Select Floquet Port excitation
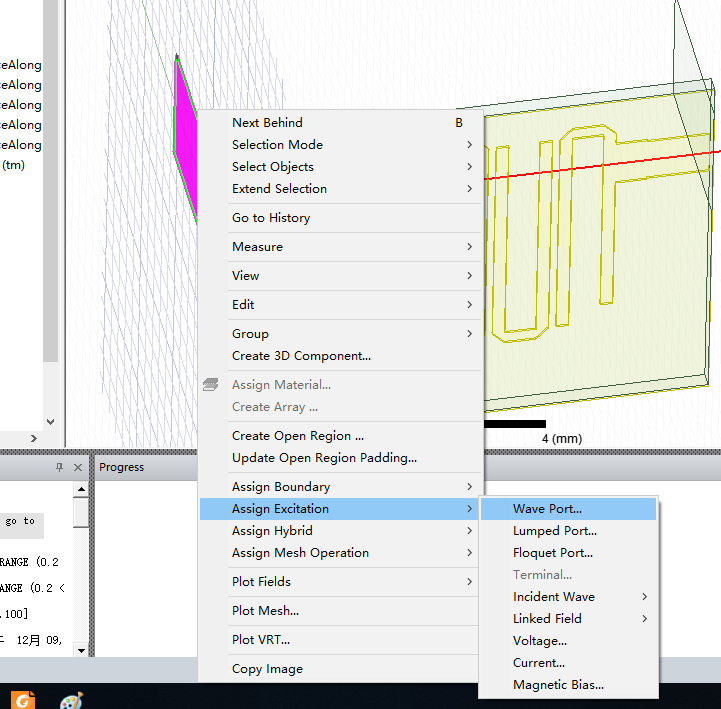Viewport: 721px width, 709px height. pyautogui.click(x=568, y=553)
